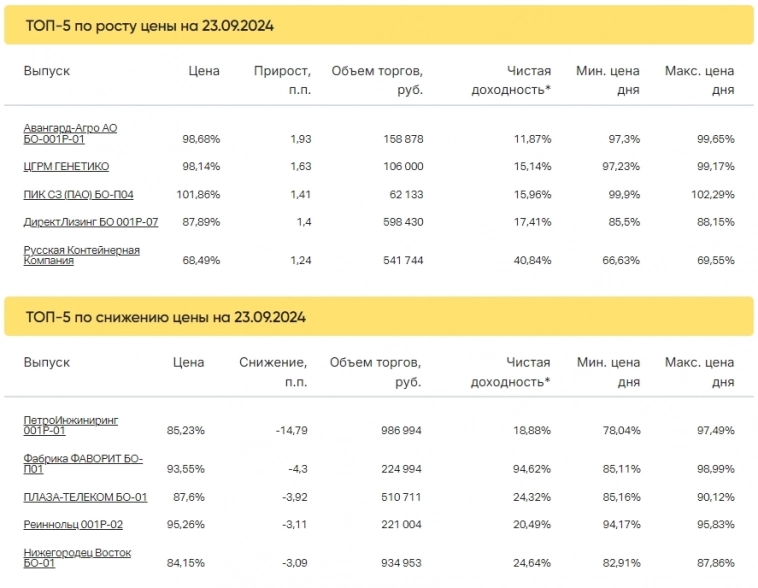Select the ДиректЛизинг БО 001Р-07 link

(x=83, y=222)
